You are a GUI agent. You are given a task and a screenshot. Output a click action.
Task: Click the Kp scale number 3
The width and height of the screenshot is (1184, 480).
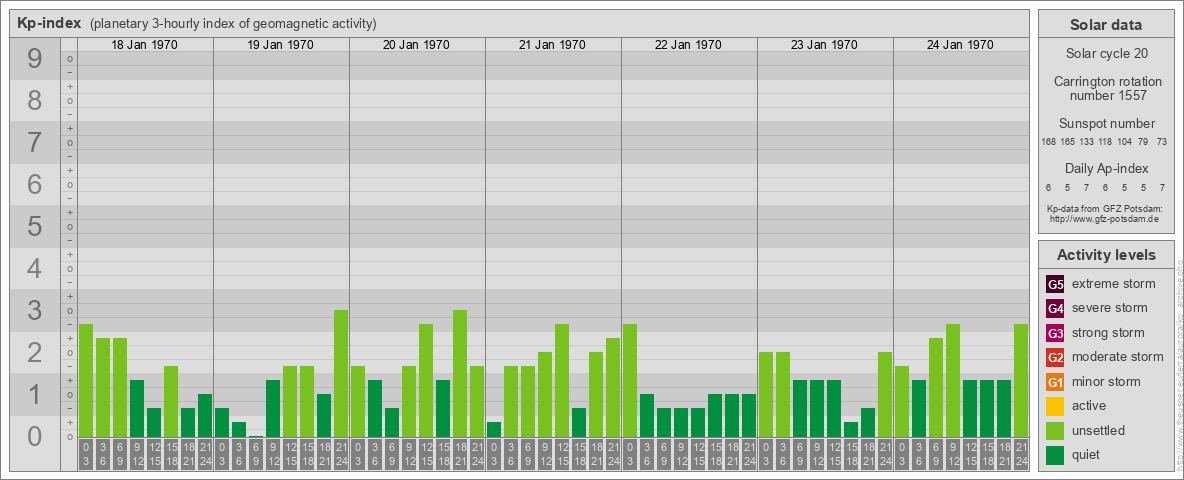[x=34, y=310]
